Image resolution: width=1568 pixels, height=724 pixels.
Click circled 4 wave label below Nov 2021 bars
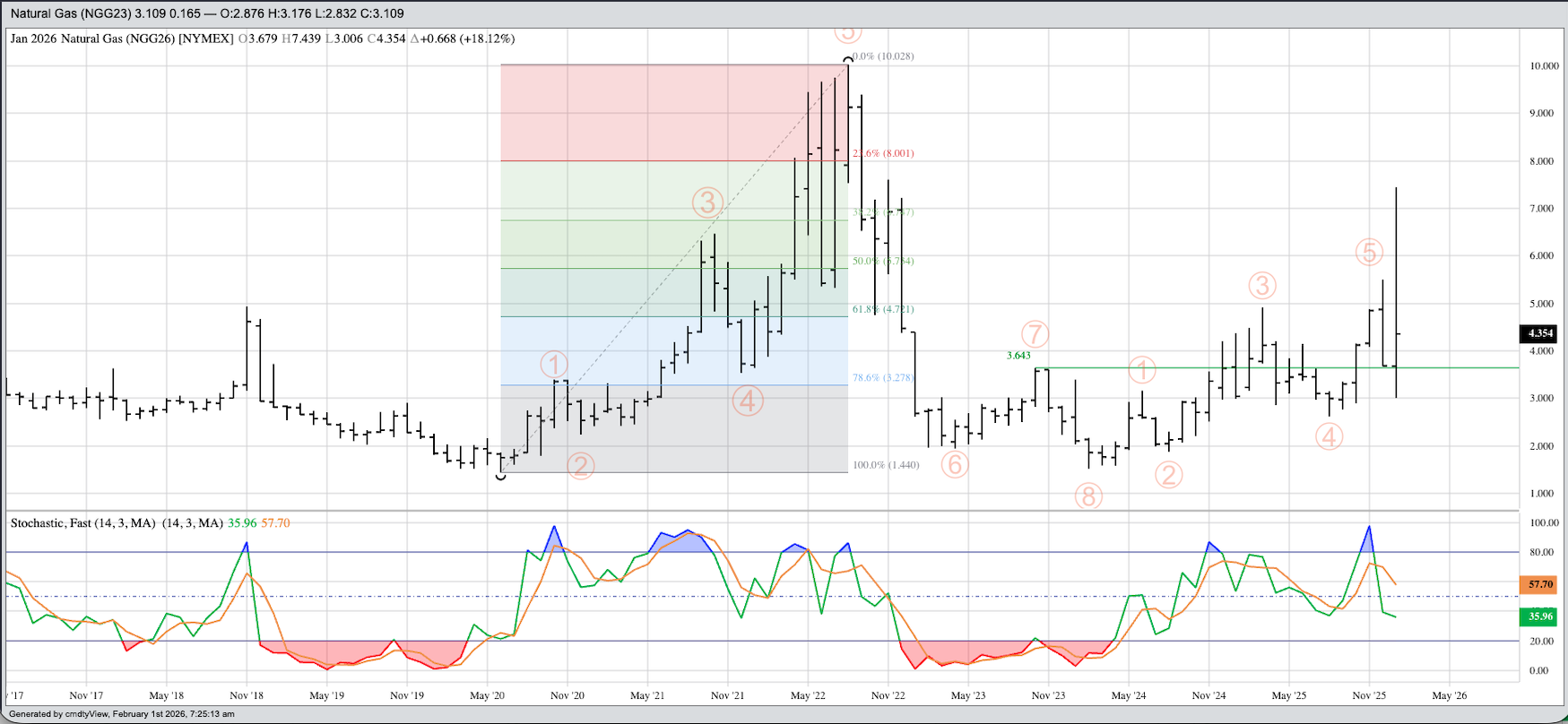coord(747,401)
